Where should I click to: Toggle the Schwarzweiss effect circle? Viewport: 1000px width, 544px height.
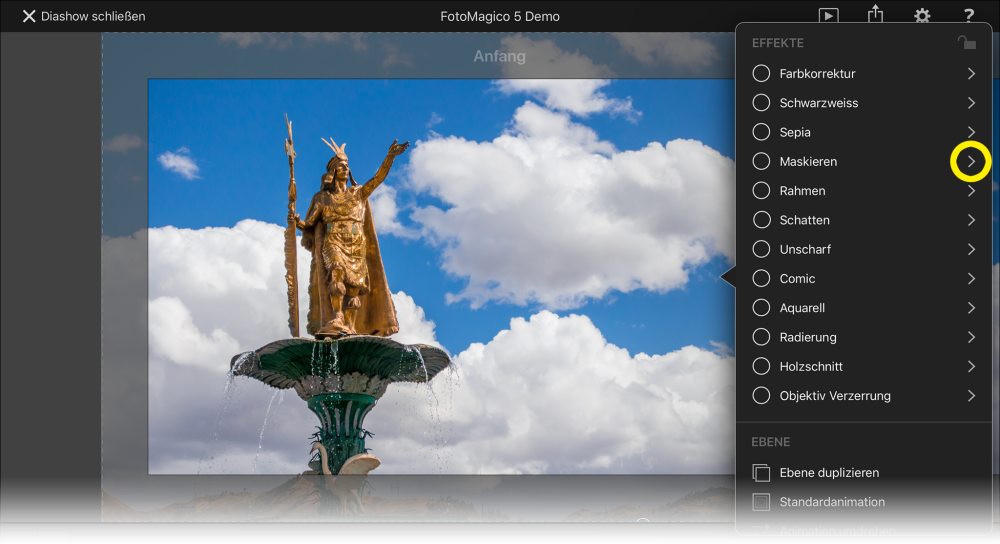pyautogui.click(x=761, y=103)
